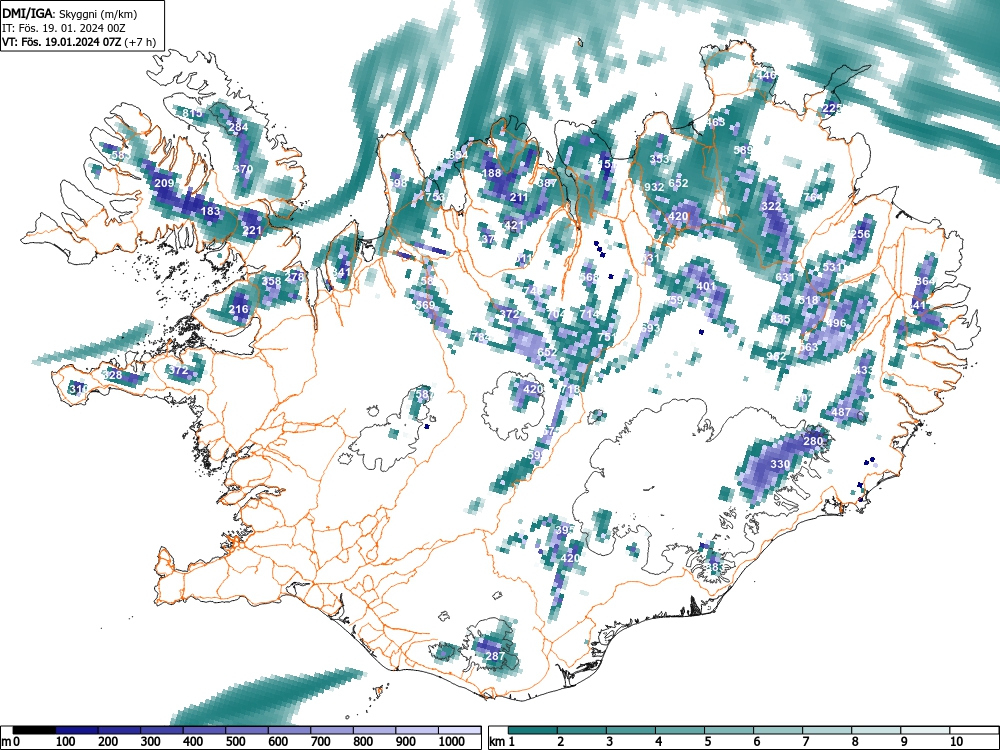The image size is (1000, 750).
Task: Click the 'km 1' label on the distance scale
Action: 502,742
